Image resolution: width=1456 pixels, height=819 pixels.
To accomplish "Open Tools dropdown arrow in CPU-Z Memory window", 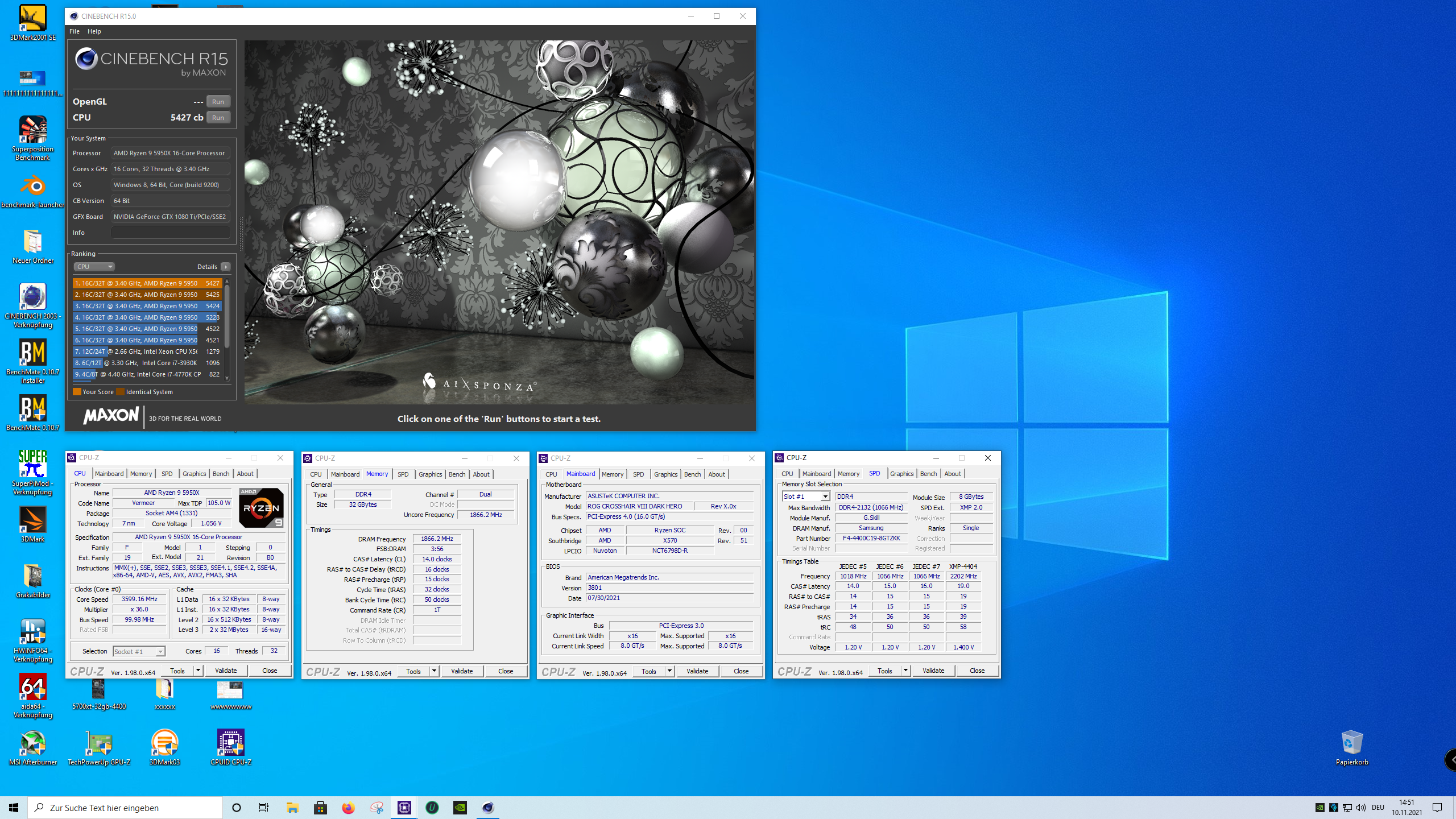I will tap(434, 671).
